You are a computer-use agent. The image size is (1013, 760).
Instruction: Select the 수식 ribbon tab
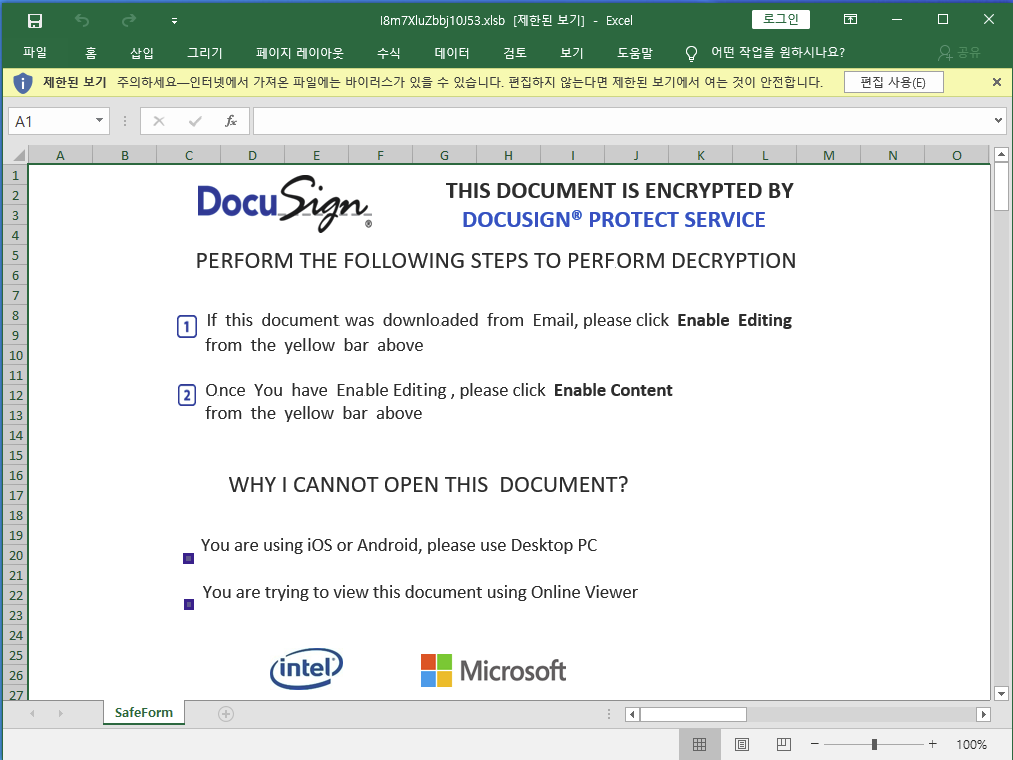click(388, 53)
